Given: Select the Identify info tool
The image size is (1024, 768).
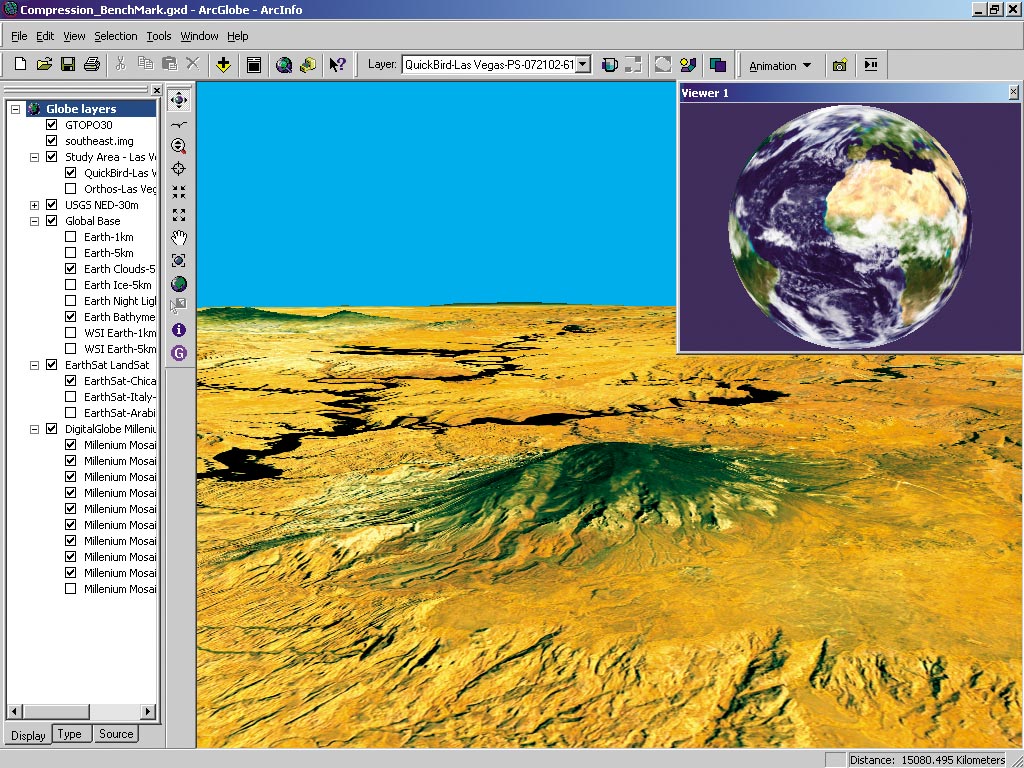Looking at the screenshot, I should pyautogui.click(x=179, y=329).
